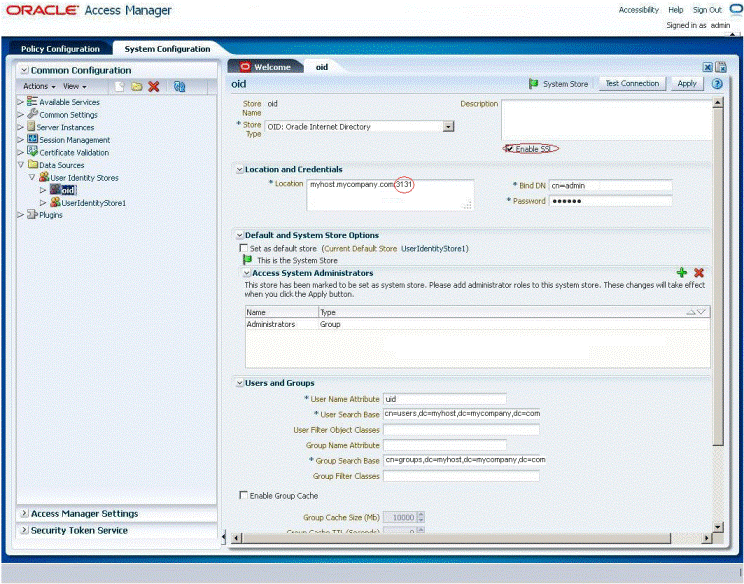This screenshot has height=584, width=744.
Task: Collapse the Access System Administrators section
Action: (x=247, y=273)
